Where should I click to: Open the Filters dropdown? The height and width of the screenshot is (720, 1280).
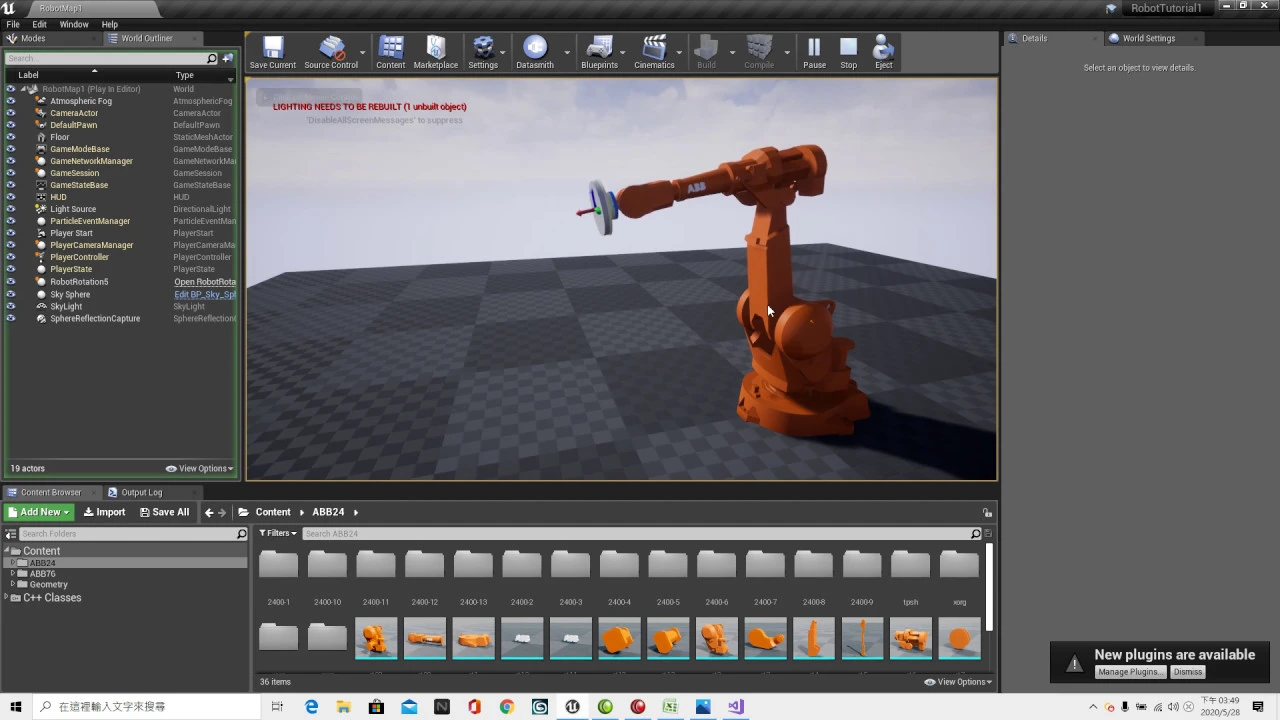pos(278,533)
